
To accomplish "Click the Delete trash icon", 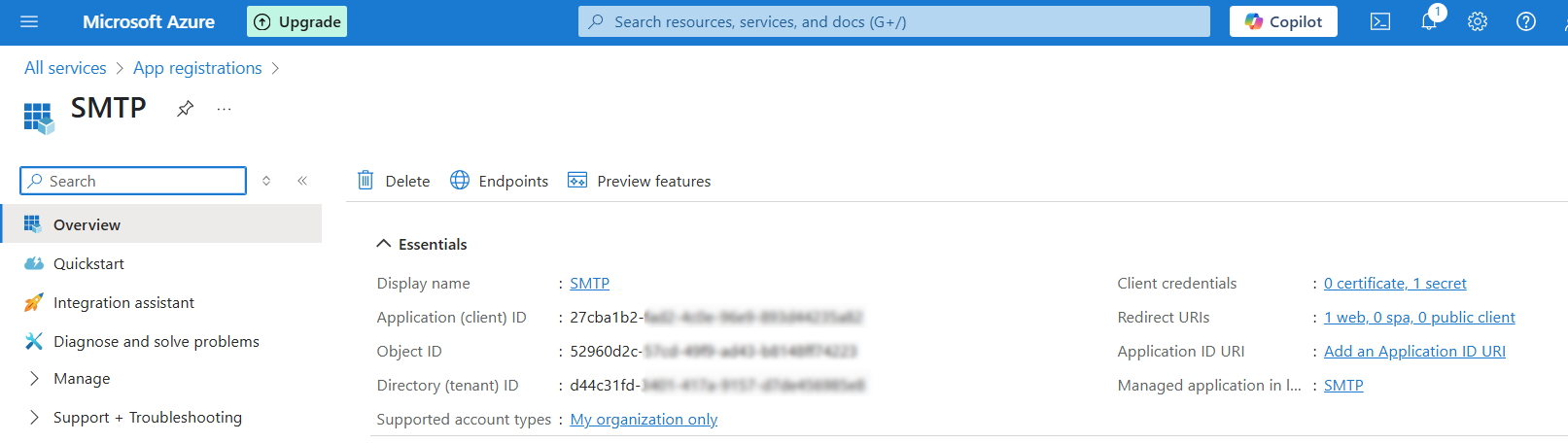I will (x=366, y=180).
